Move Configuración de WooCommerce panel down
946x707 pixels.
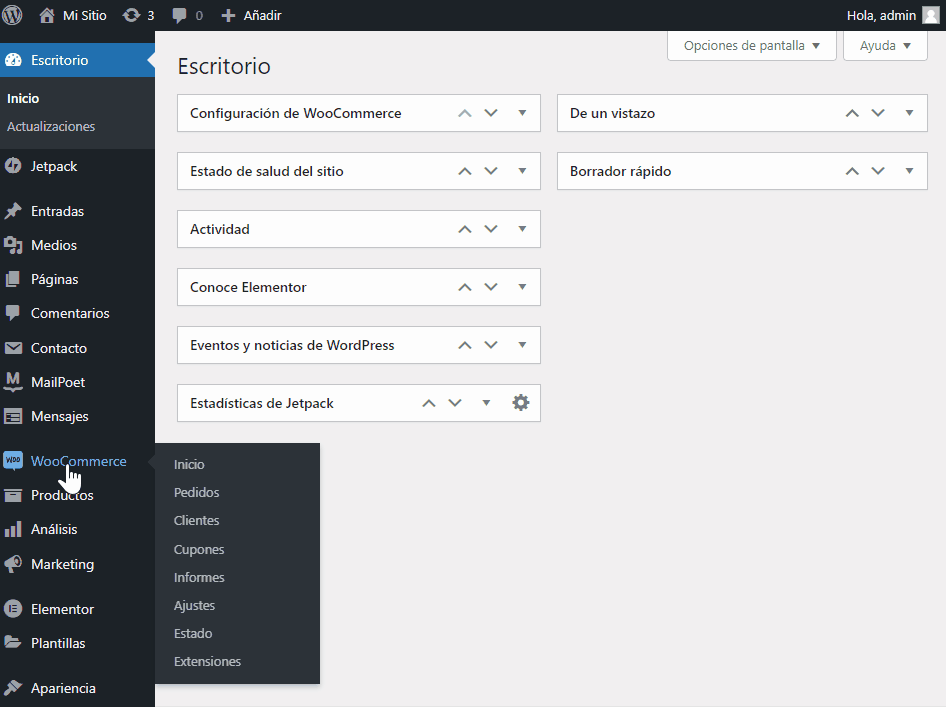click(491, 113)
